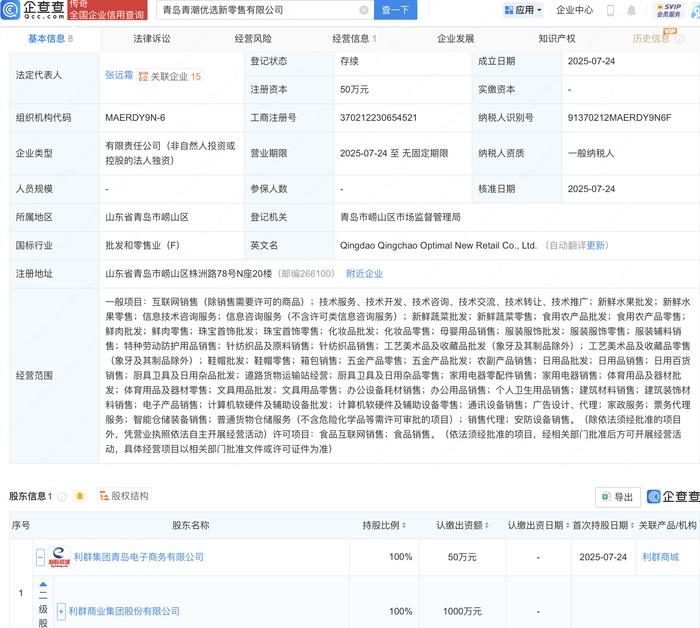Click the 1000万元 subscribed amount cell
This screenshot has height=628, width=700.
point(462,611)
